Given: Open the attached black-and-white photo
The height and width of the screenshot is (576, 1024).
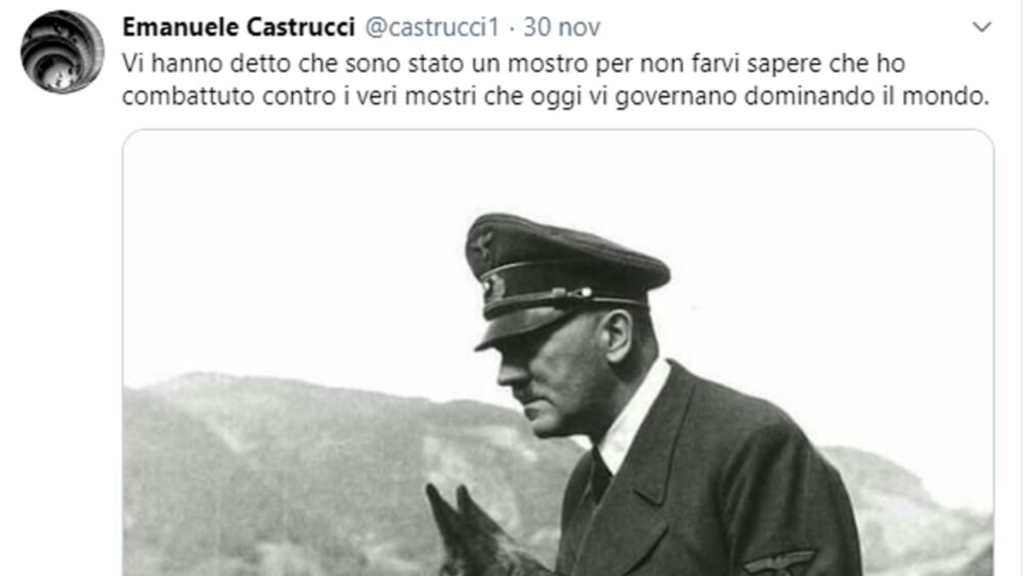Looking at the screenshot, I should (x=558, y=353).
